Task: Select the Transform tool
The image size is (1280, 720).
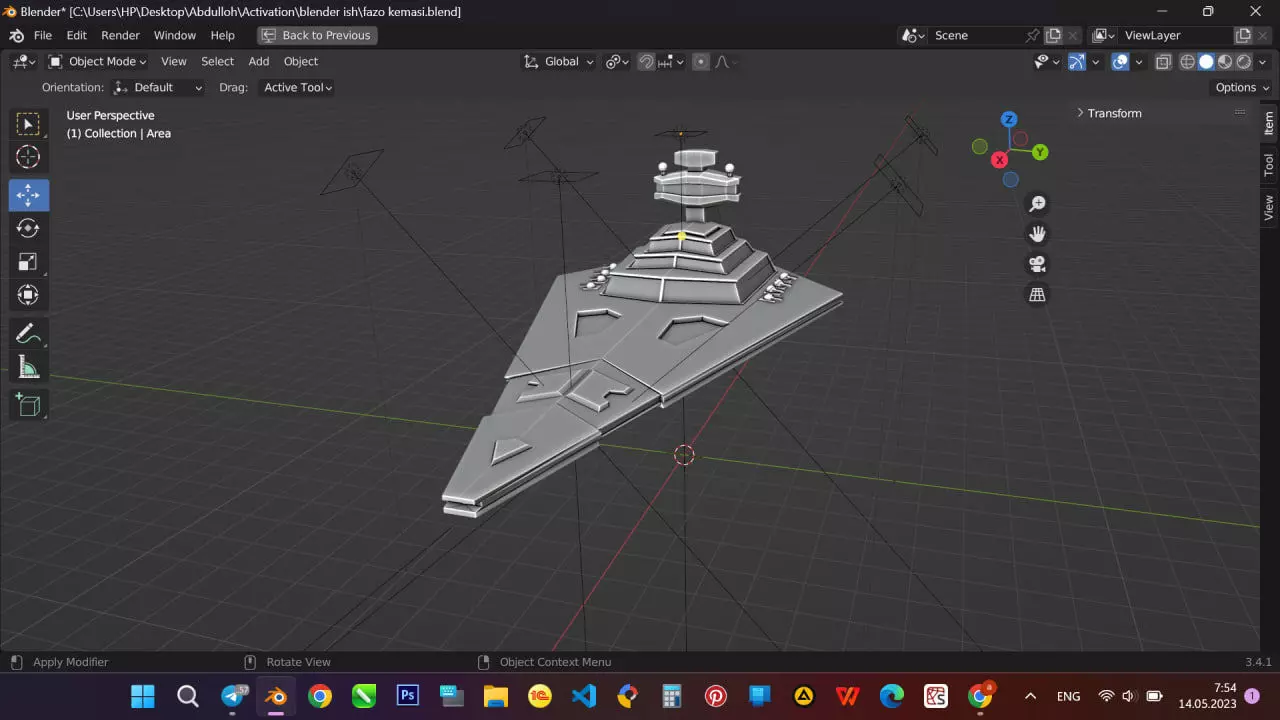Action: tap(28, 295)
